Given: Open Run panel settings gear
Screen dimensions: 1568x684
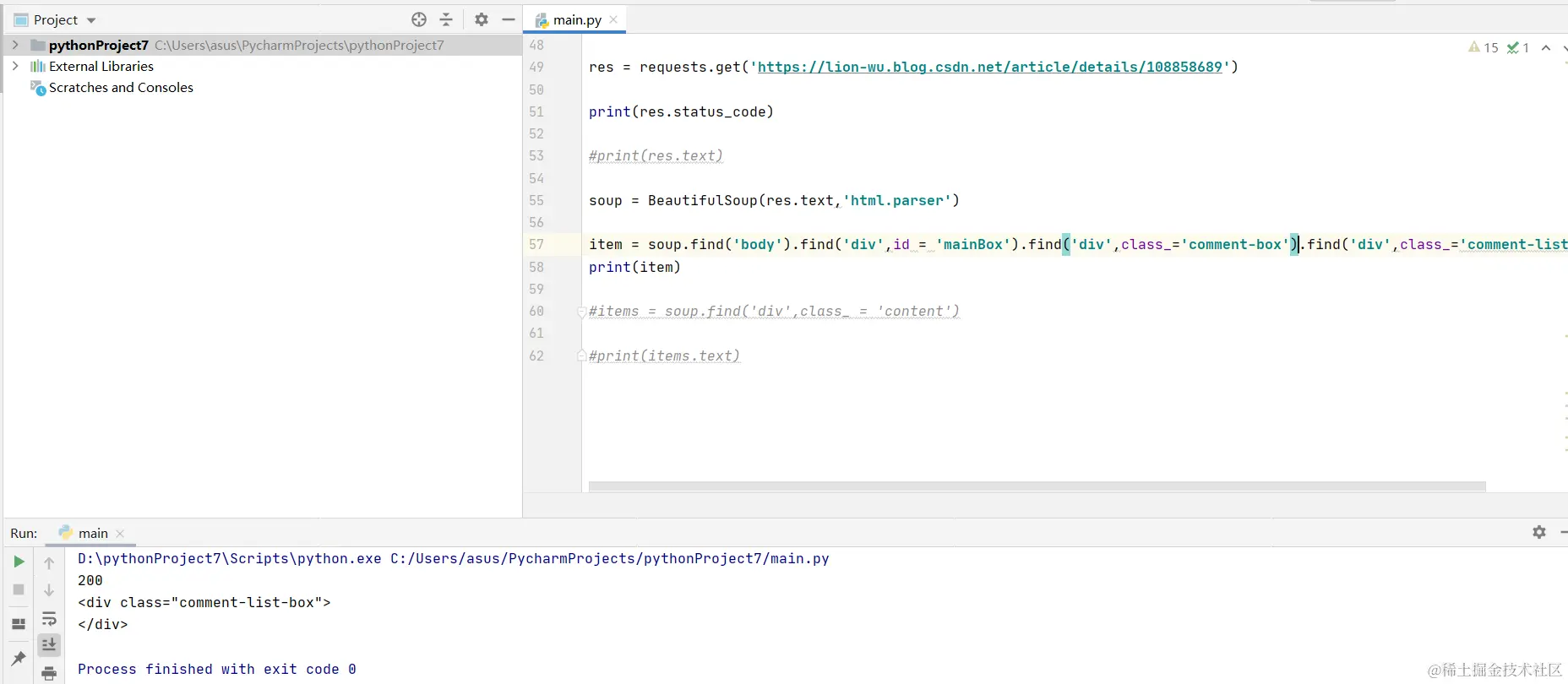Looking at the screenshot, I should [1539, 532].
